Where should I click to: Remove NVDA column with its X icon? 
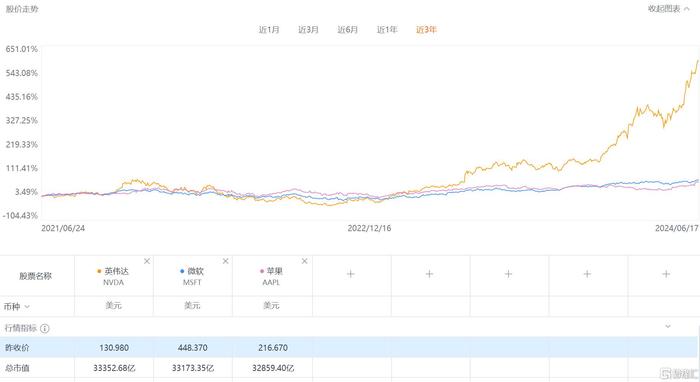(x=147, y=261)
